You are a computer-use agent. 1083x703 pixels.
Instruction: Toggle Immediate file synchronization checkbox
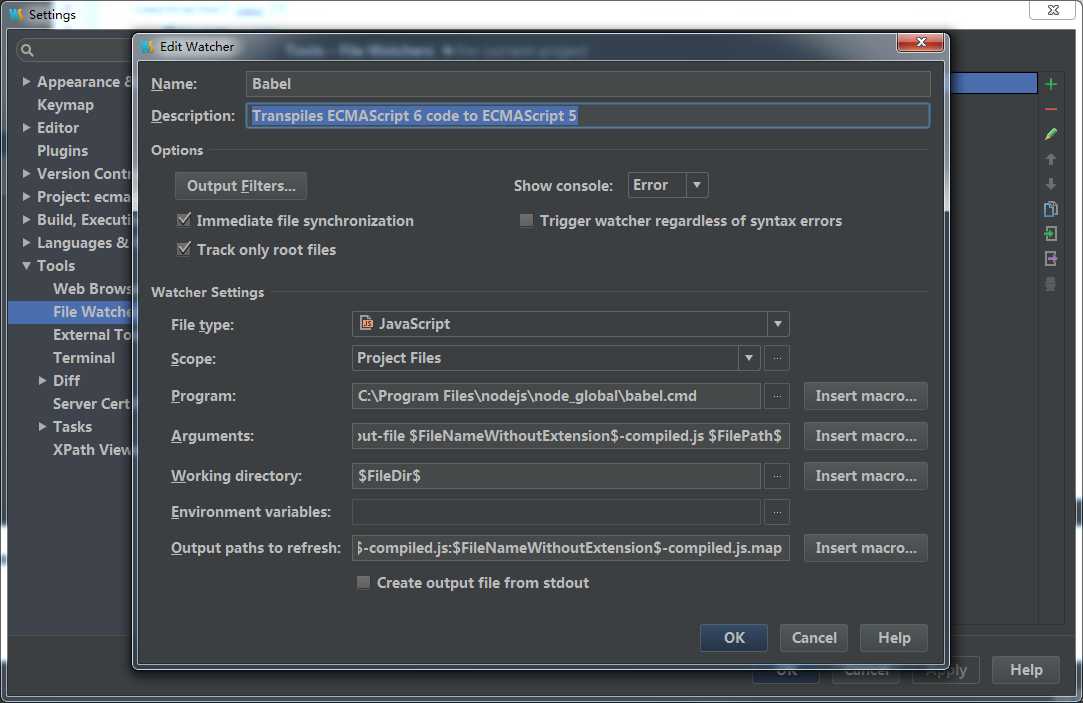point(184,220)
